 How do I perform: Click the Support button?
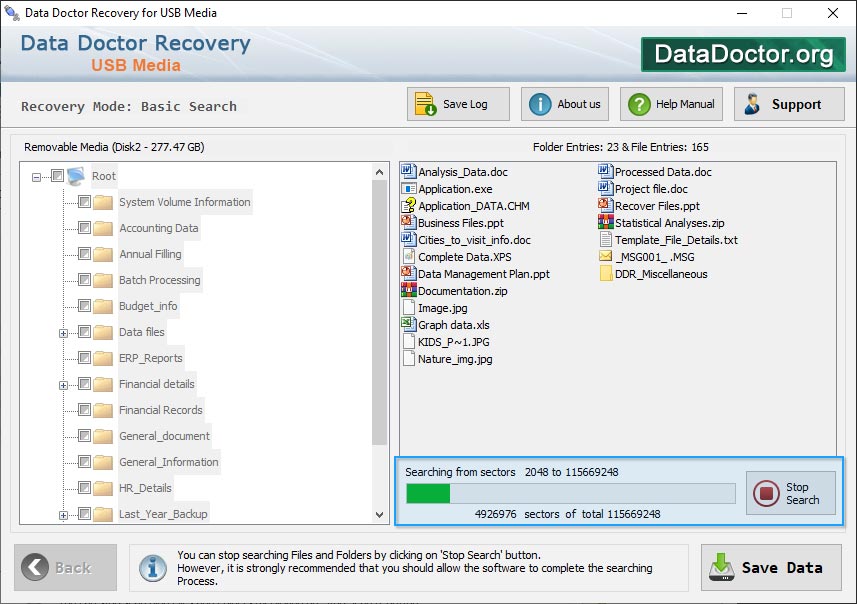[789, 104]
